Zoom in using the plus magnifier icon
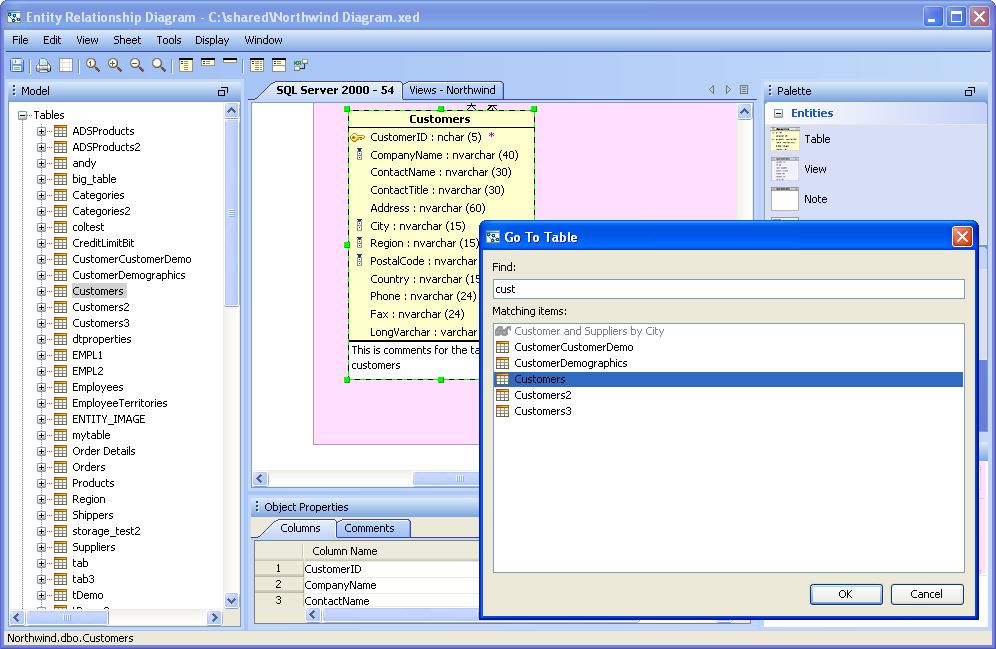This screenshot has width=996, height=649. pos(115,65)
